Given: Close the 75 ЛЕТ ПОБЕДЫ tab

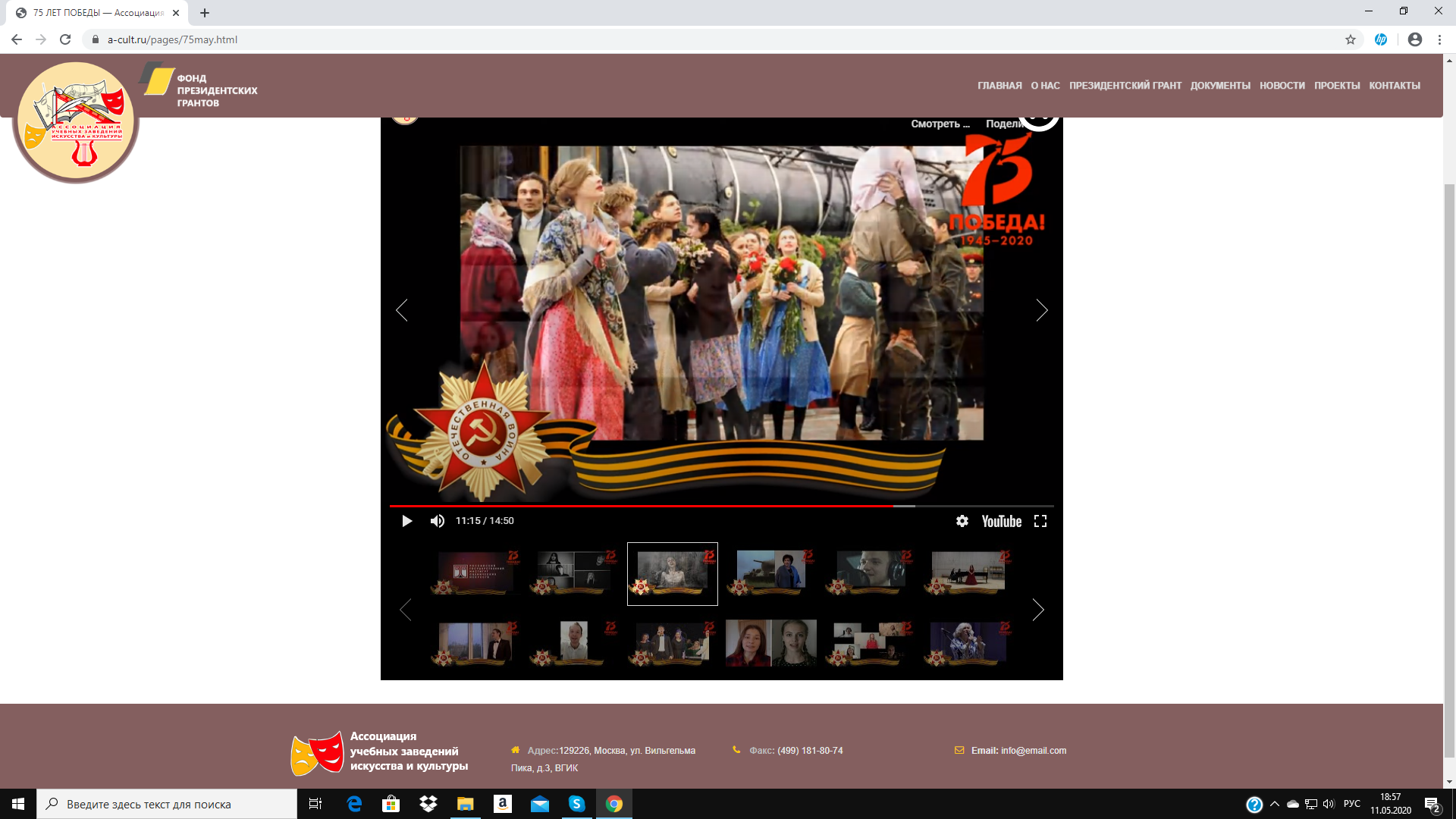Looking at the screenshot, I should point(176,13).
